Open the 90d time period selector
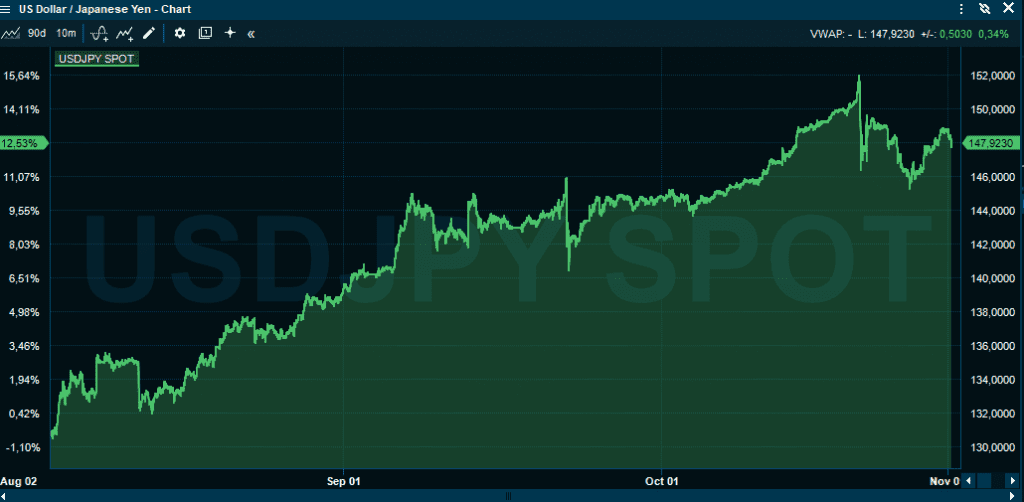The width and height of the screenshot is (1024, 502). (37, 33)
